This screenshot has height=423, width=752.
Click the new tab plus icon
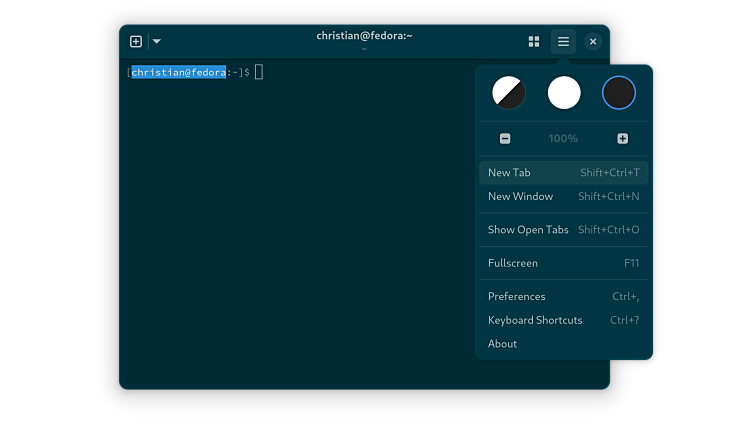click(136, 41)
